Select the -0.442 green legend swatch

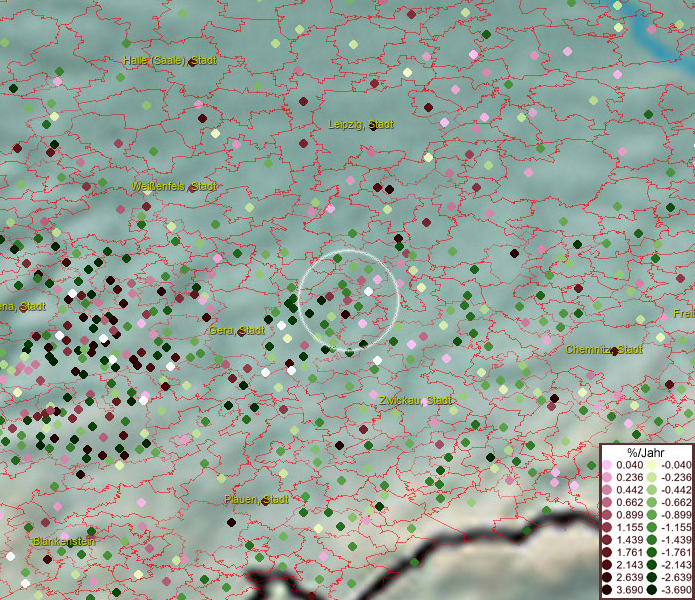[x=652, y=490]
